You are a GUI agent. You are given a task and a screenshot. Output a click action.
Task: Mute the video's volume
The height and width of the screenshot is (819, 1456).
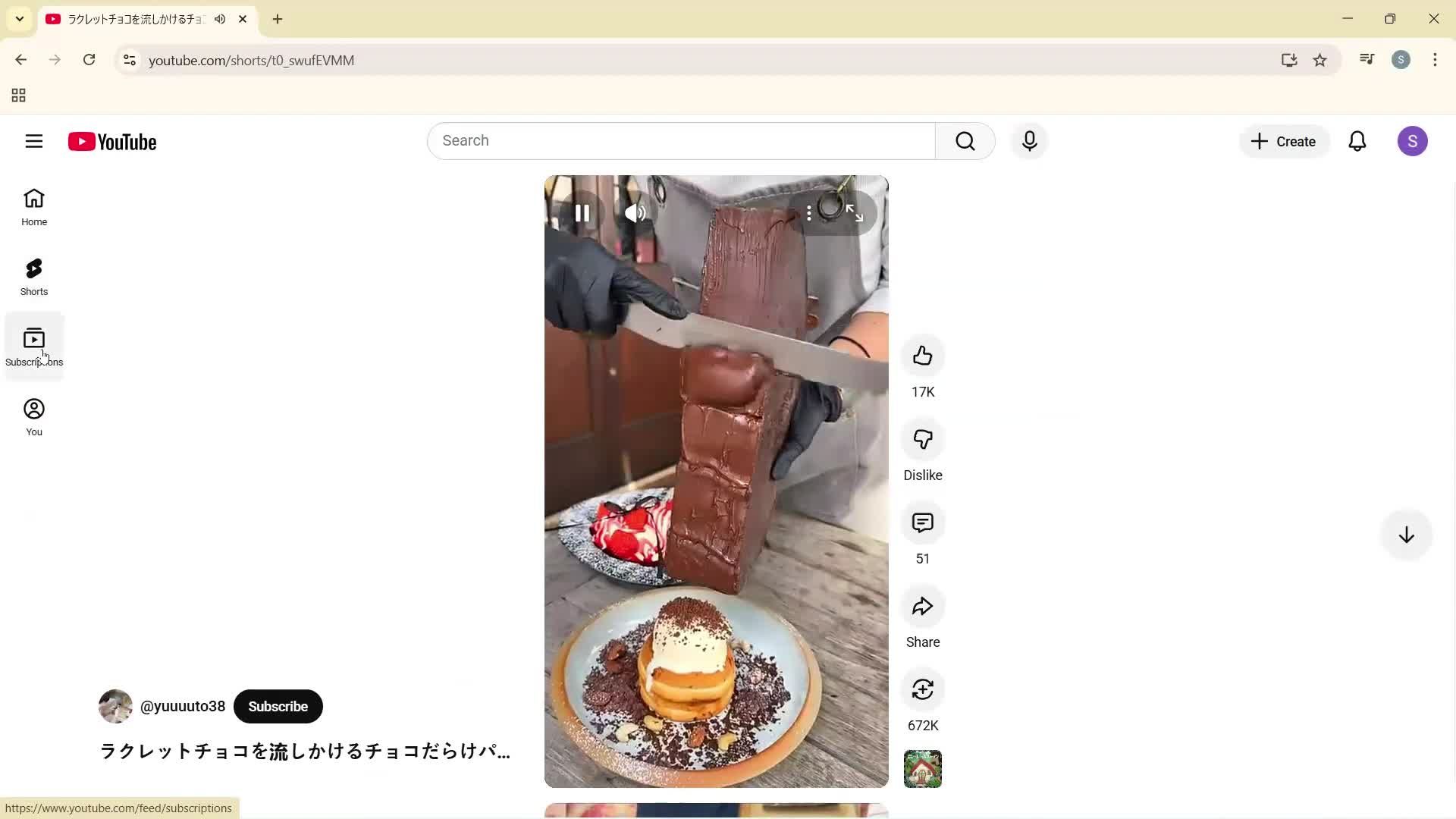(635, 213)
